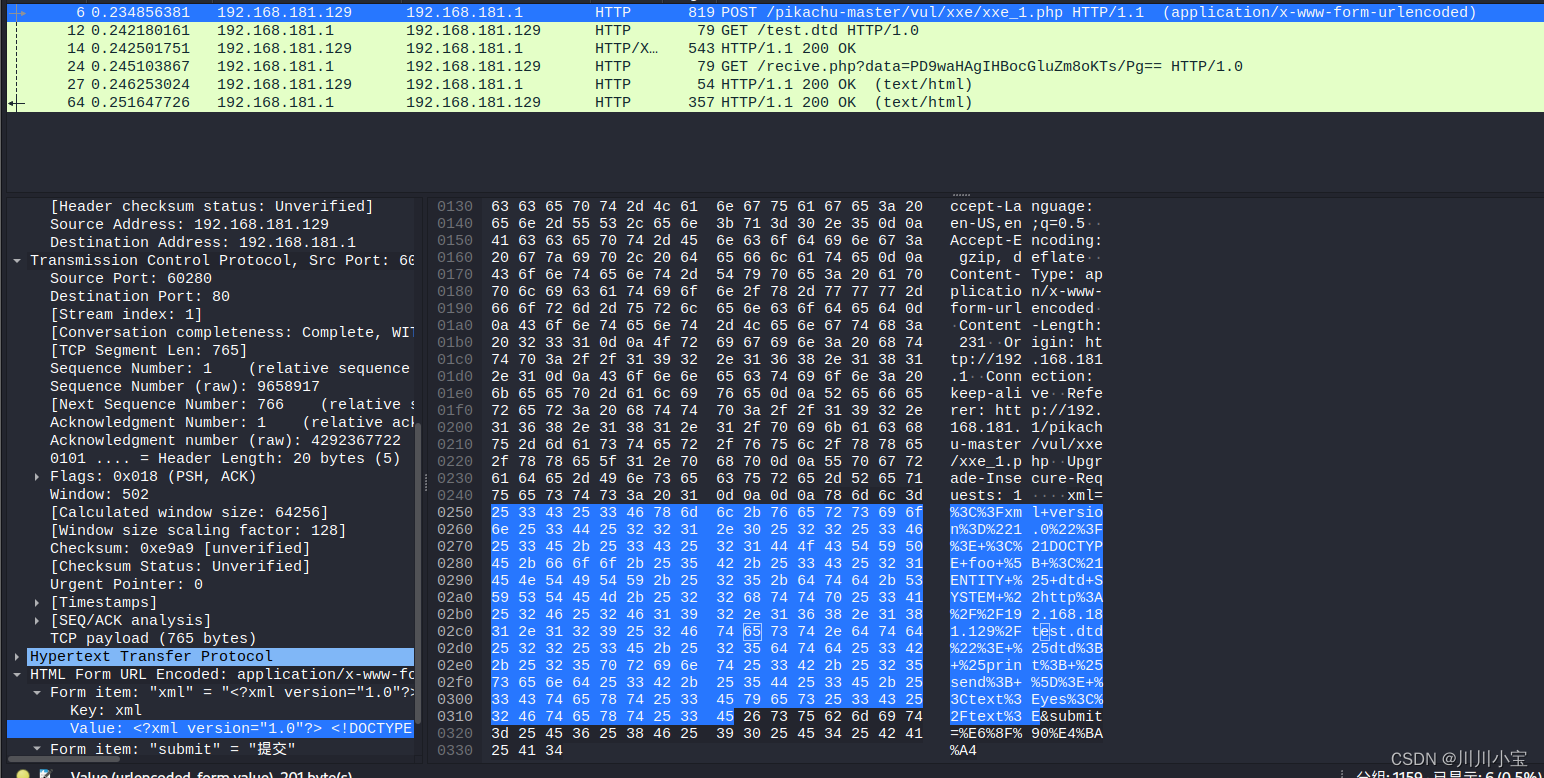
Task: Click hex offset 0250 in the bytes pane
Action: click(454, 512)
